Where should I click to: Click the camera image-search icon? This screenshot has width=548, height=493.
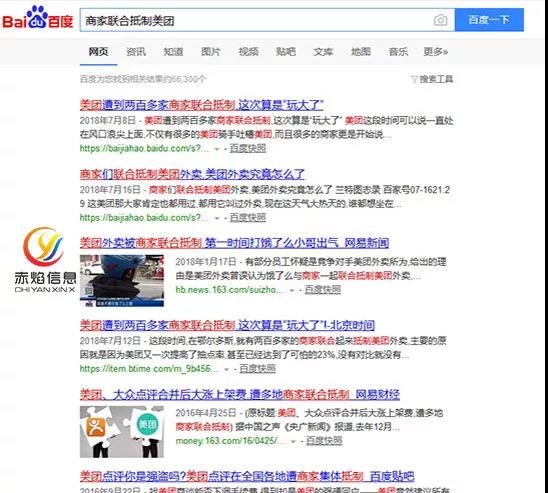pos(440,20)
